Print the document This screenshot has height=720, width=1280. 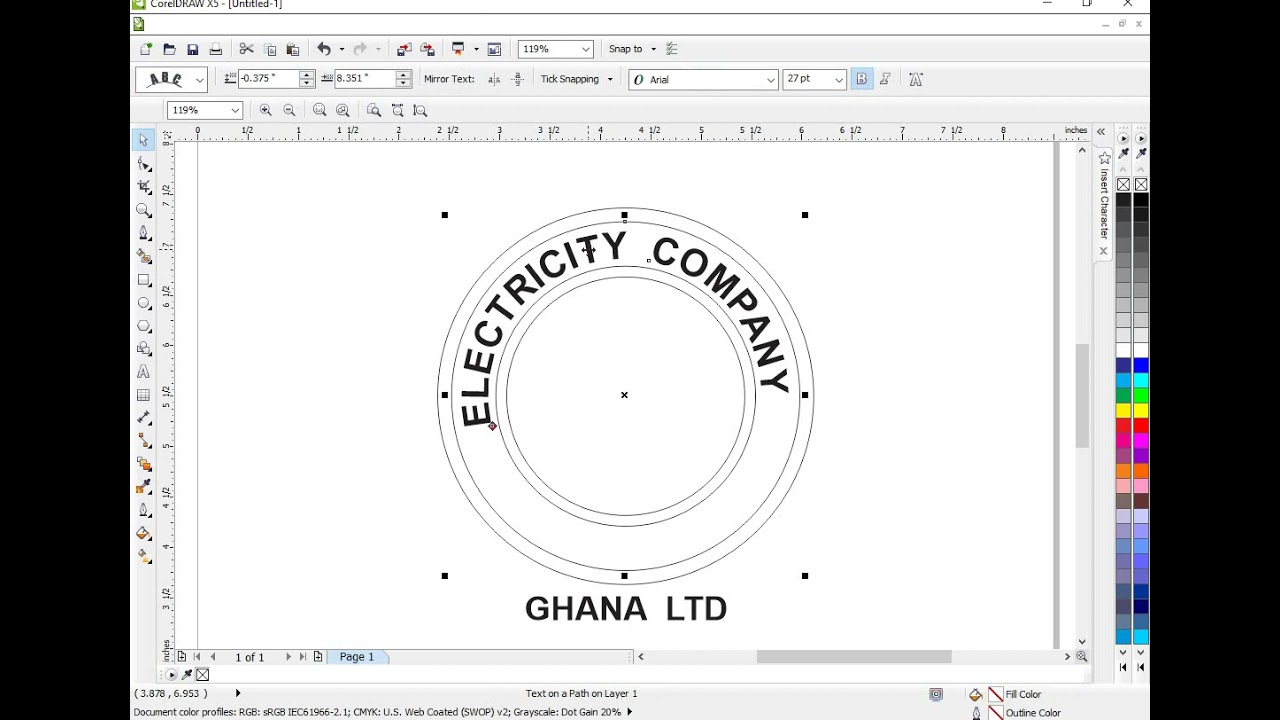pyautogui.click(x=215, y=49)
